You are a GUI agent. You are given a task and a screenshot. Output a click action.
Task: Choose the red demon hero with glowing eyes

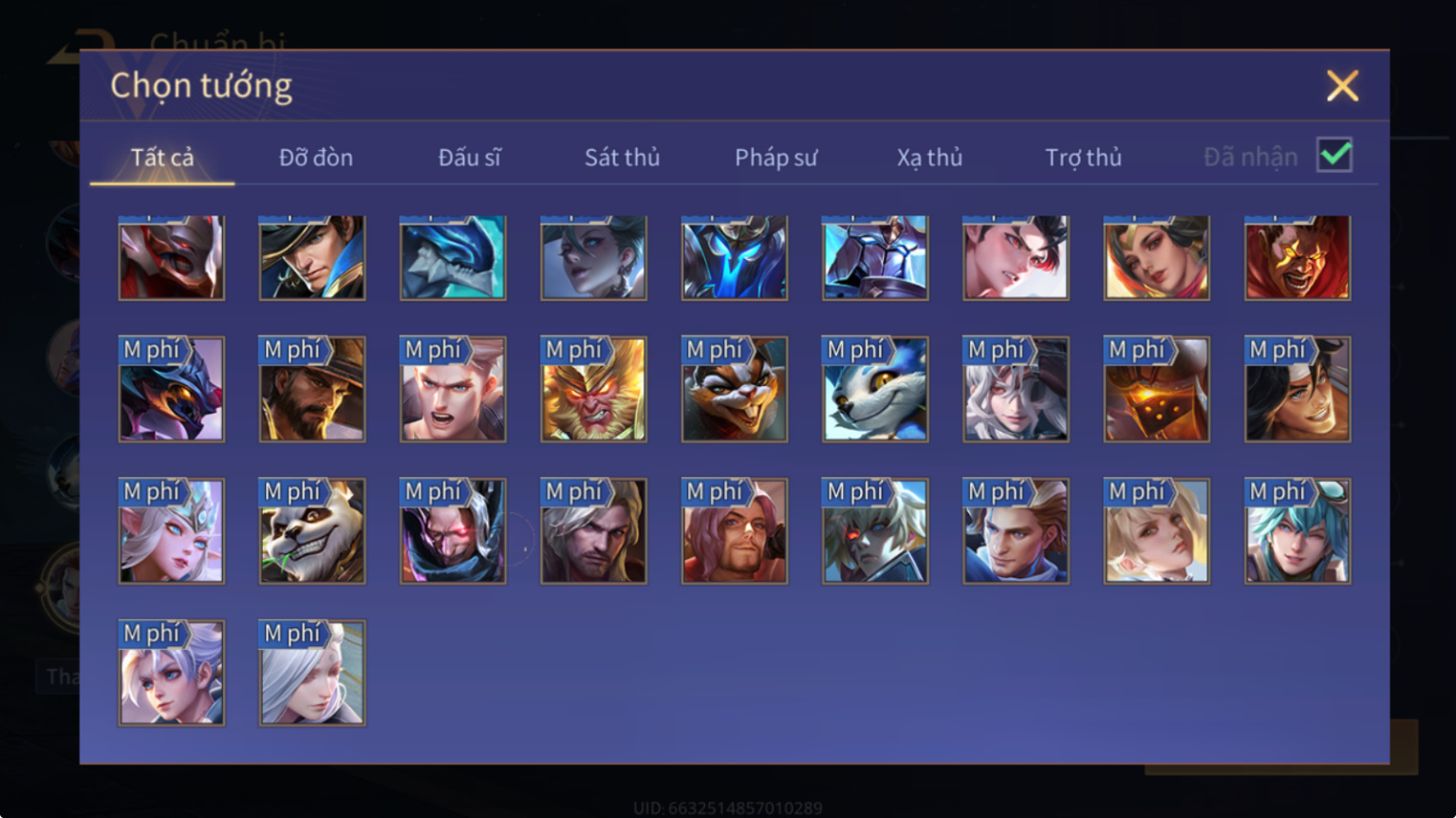pos(1297,257)
